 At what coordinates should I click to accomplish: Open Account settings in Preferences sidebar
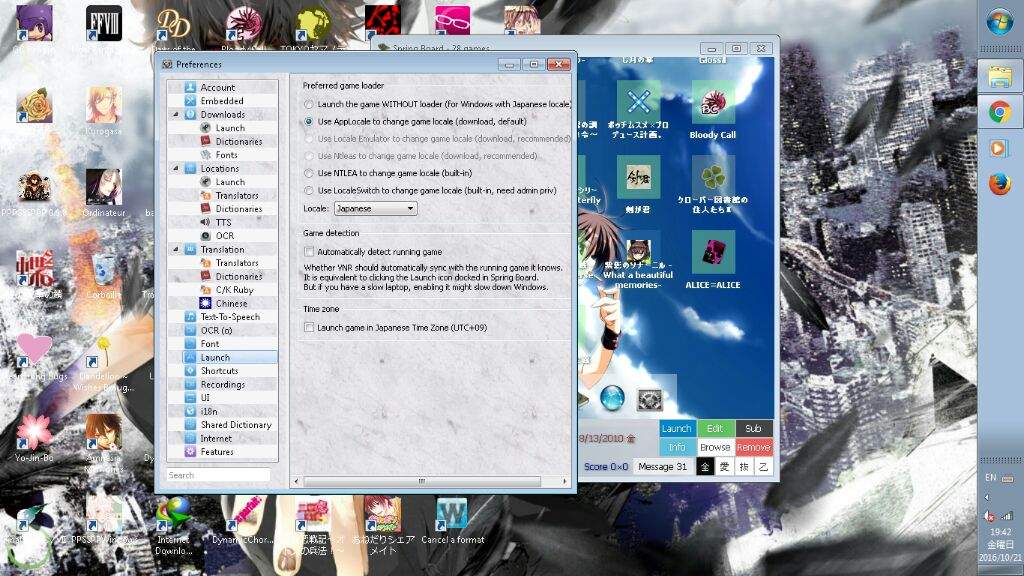click(x=217, y=88)
